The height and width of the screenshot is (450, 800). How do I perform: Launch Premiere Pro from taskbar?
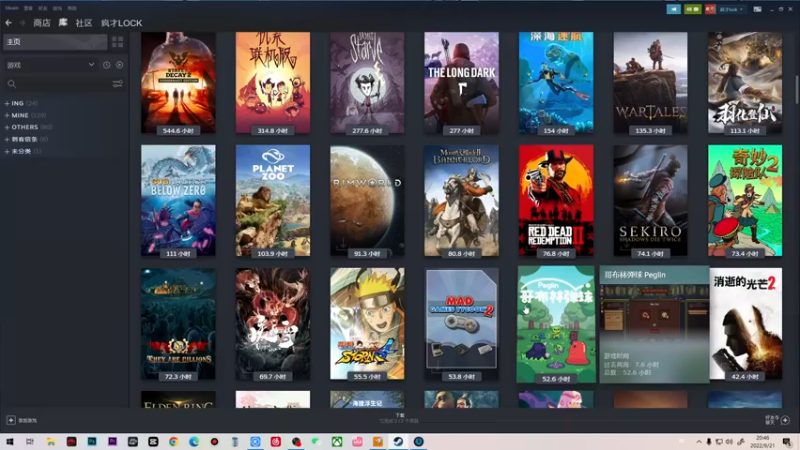point(112,441)
